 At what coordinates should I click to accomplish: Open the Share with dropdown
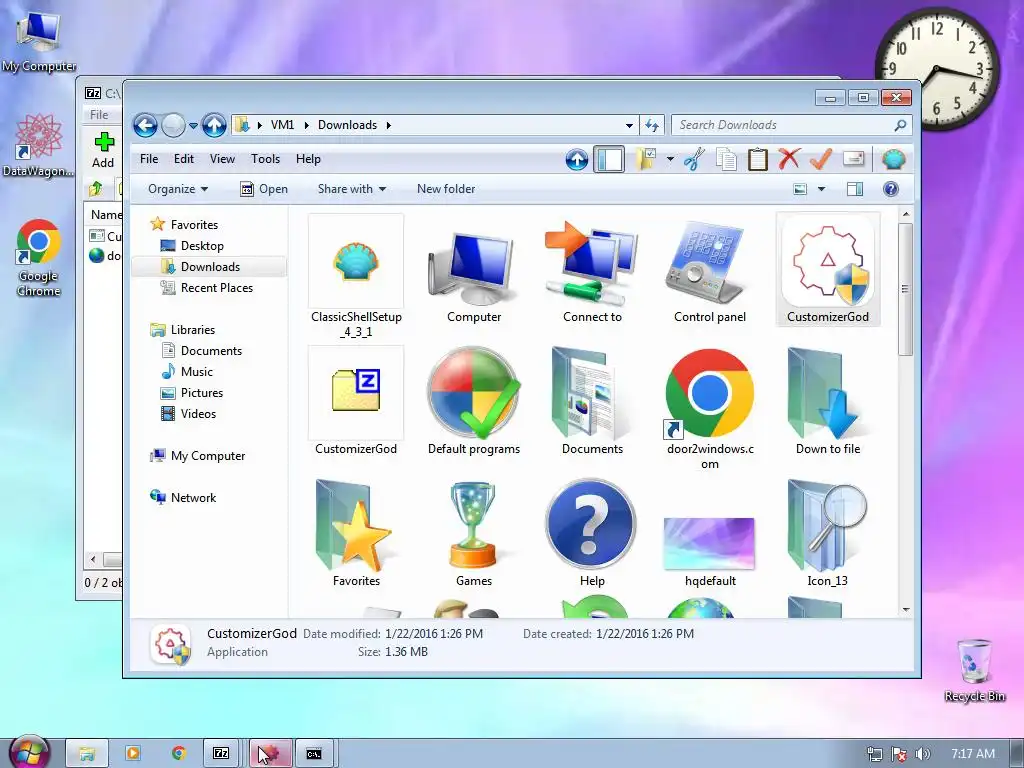tap(351, 189)
